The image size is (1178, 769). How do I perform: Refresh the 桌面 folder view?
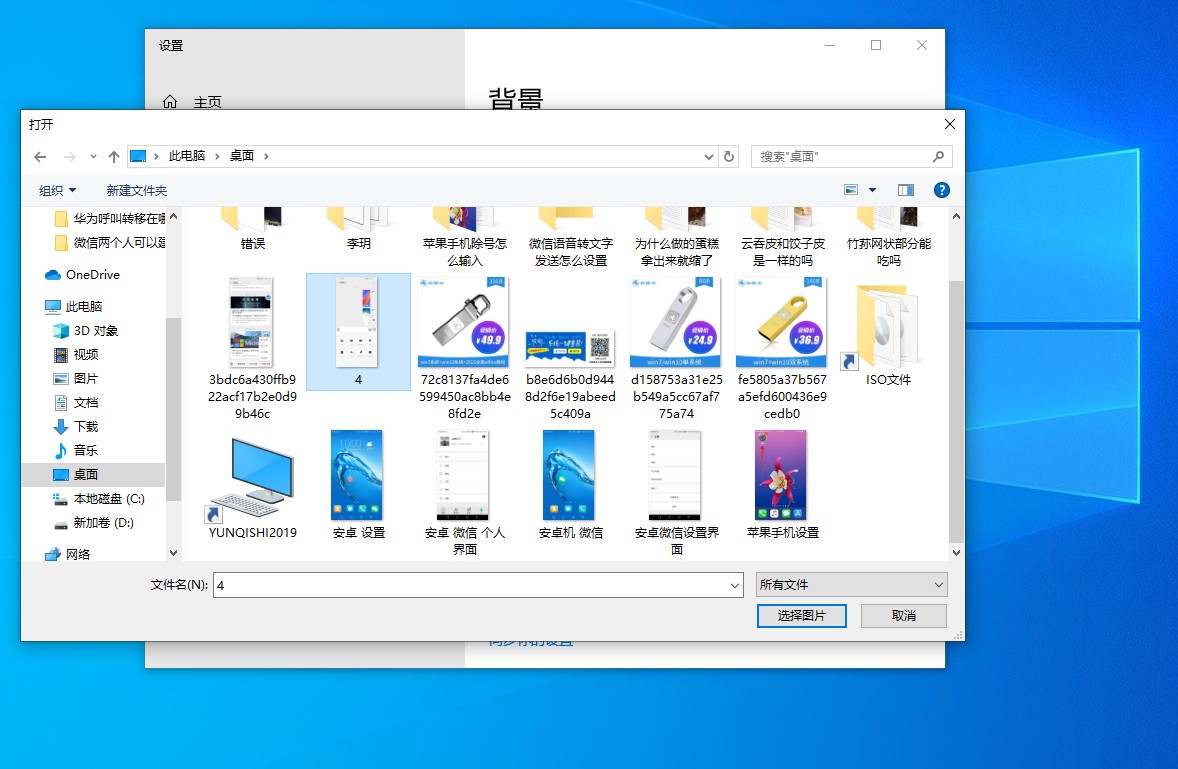(729, 156)
